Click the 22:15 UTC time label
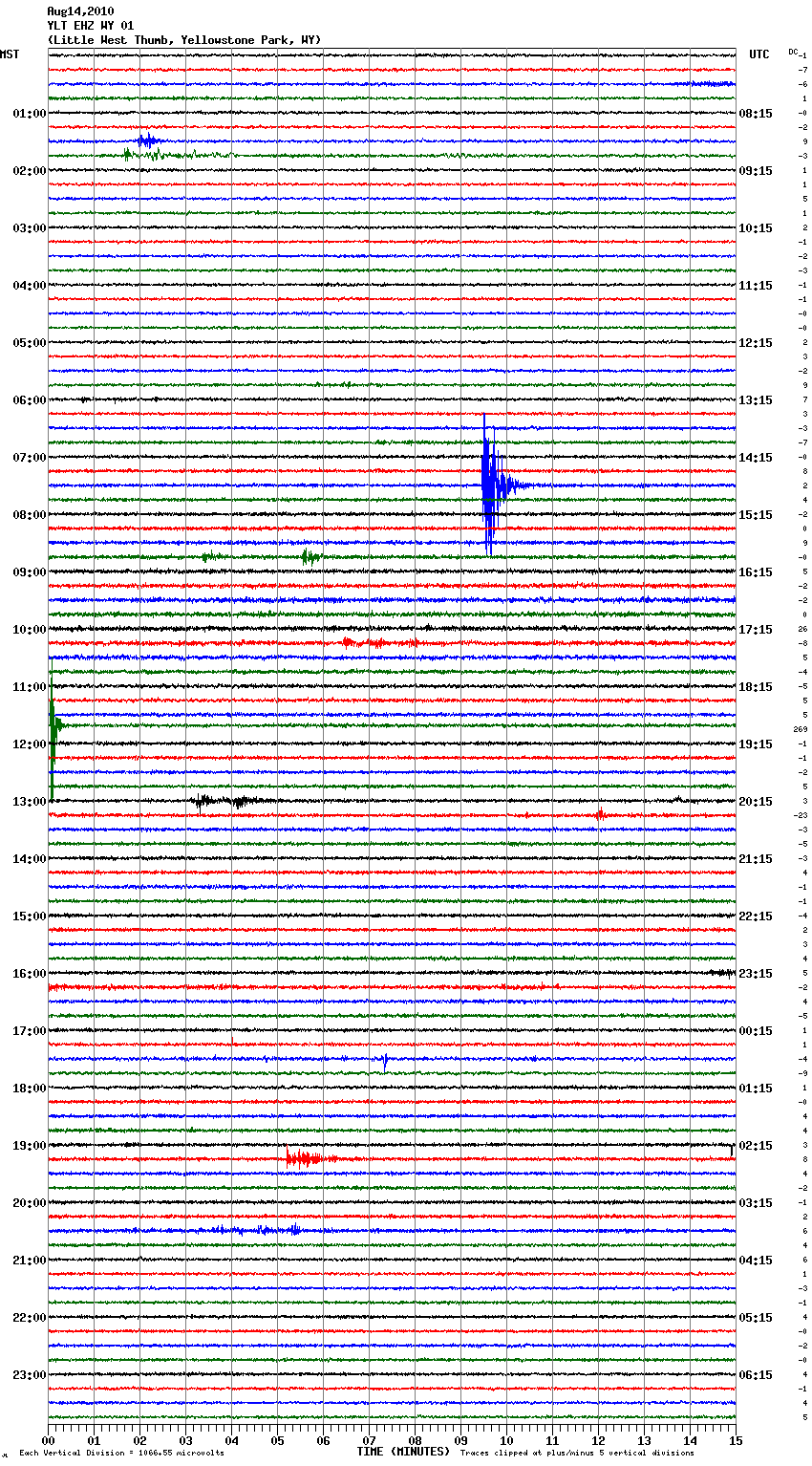 tap(756, 916)
